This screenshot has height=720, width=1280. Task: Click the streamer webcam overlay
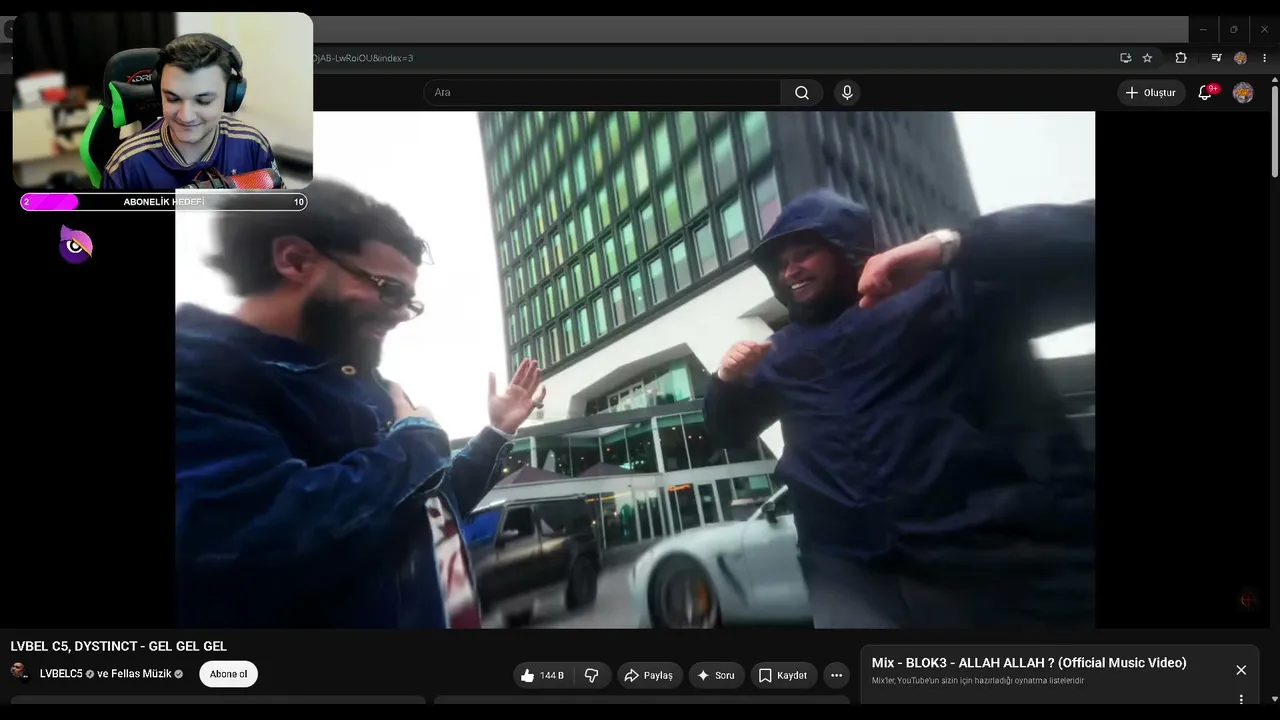163,101
